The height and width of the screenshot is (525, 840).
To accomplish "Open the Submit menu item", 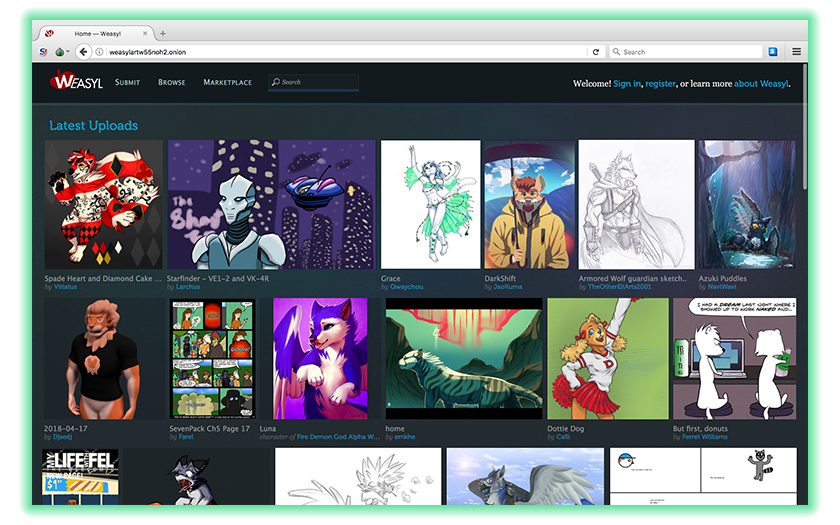I will [x=127, y=82].
